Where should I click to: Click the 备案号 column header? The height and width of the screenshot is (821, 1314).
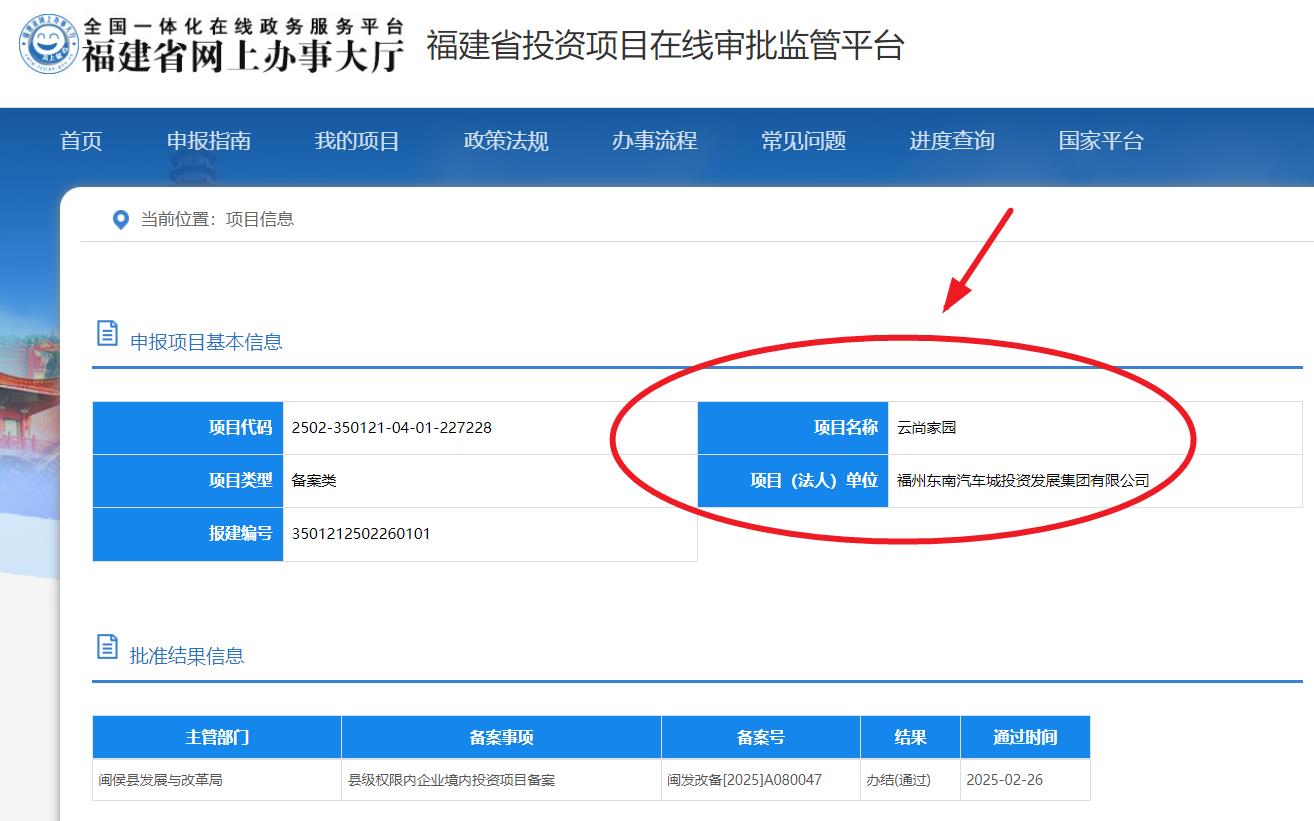coord(761,737)
